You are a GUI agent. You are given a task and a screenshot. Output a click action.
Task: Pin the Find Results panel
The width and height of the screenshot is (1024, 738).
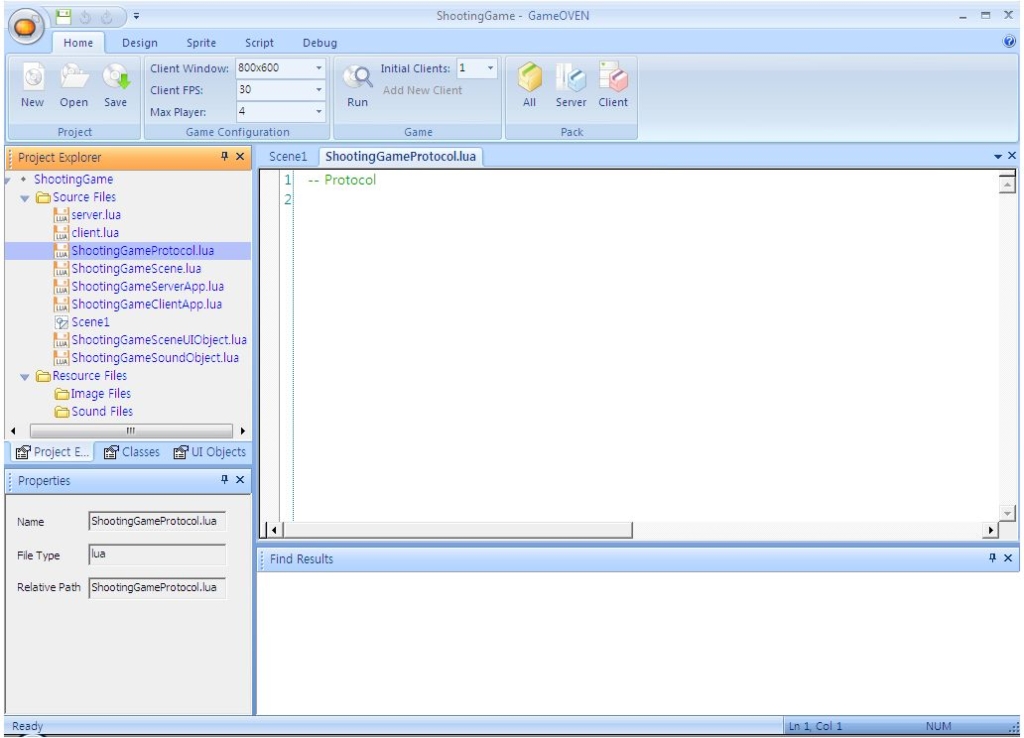[x=992, y=558]
